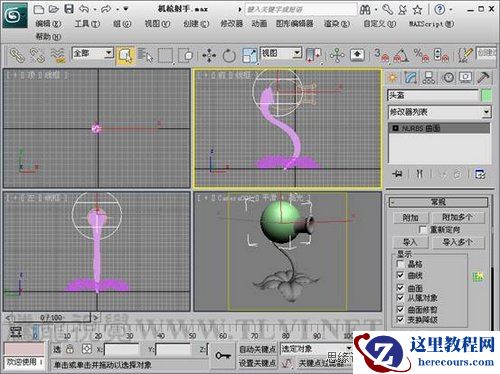The width and height of the screenshot is (500, 374).
Task: Select the Select and Link chain tool
Action: pos(16,55)
